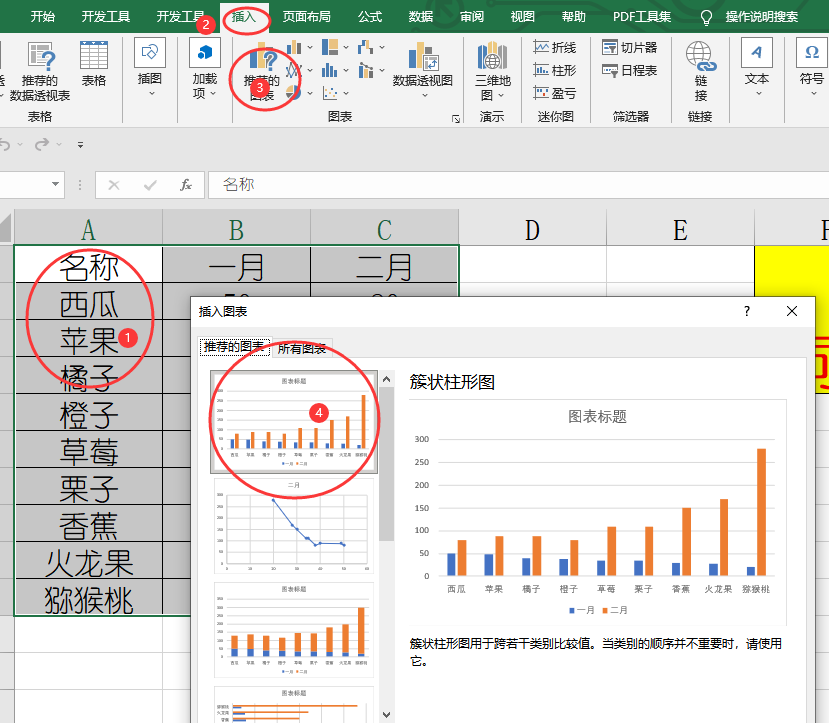
Task: Select the 所有图表 dialog tab
Action: point(302,348)
